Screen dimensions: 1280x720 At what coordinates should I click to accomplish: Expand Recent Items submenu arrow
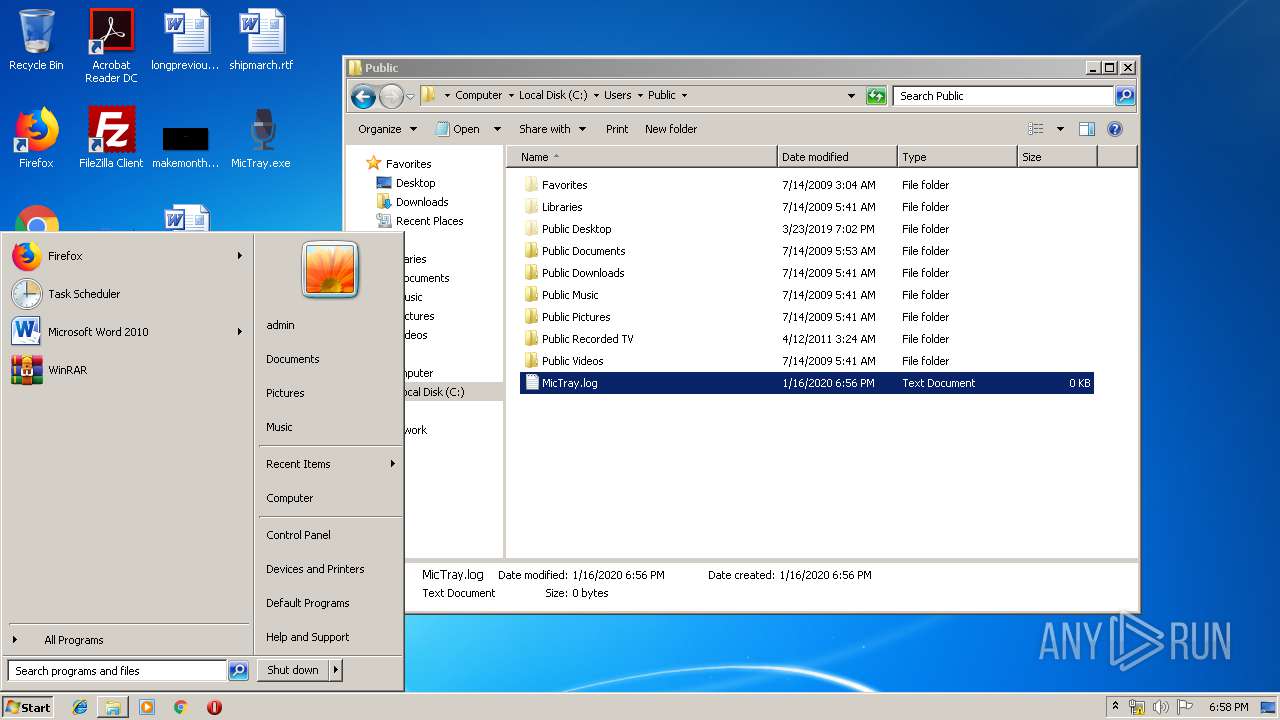click(393, 464)
